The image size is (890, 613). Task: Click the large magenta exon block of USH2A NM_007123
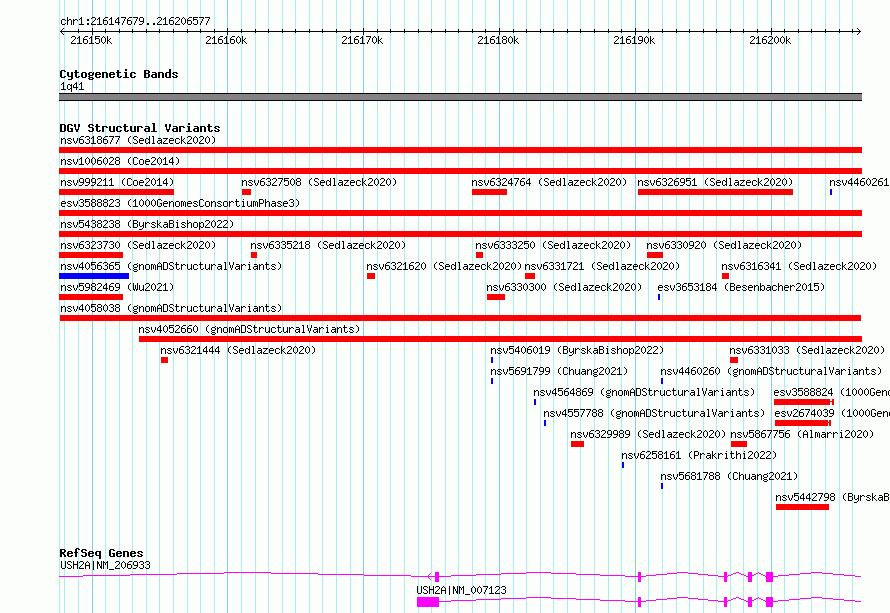pyautogui.click(x=428, y=602)
